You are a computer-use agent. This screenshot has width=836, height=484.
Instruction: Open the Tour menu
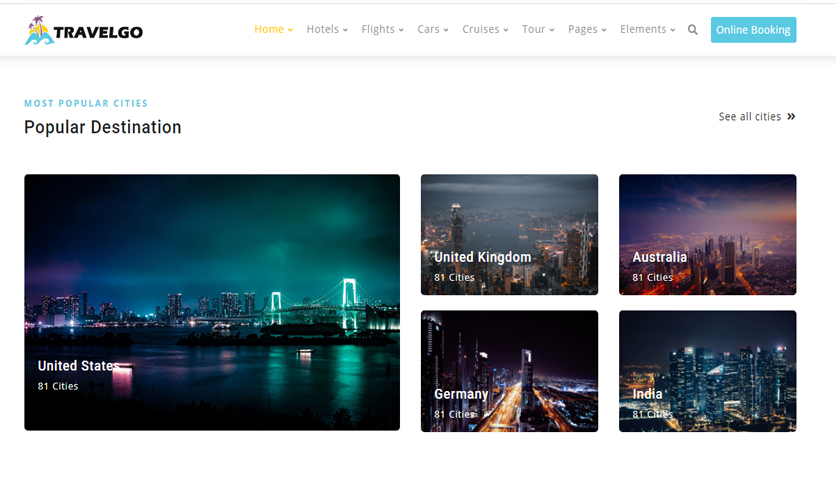click(x=538, y=29)
